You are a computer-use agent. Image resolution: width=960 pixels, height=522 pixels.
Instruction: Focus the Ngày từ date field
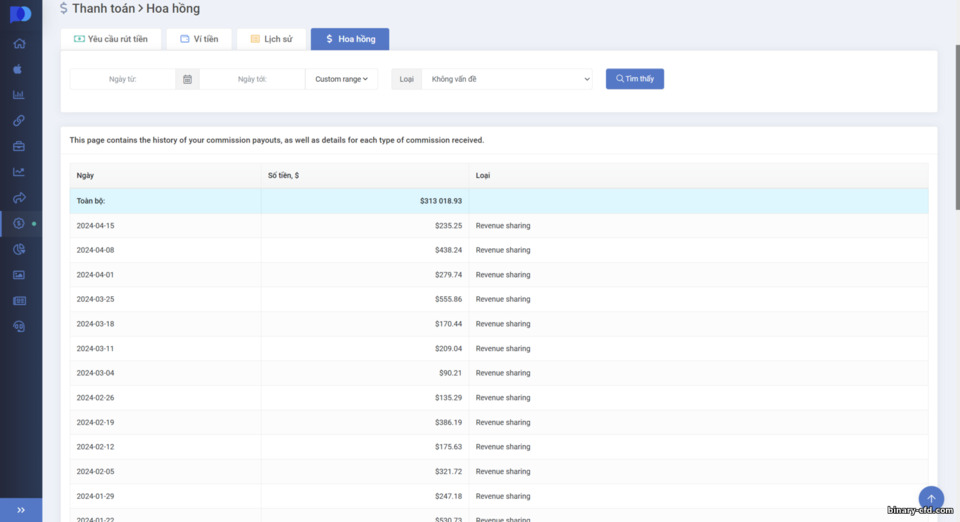coord(122,79)
